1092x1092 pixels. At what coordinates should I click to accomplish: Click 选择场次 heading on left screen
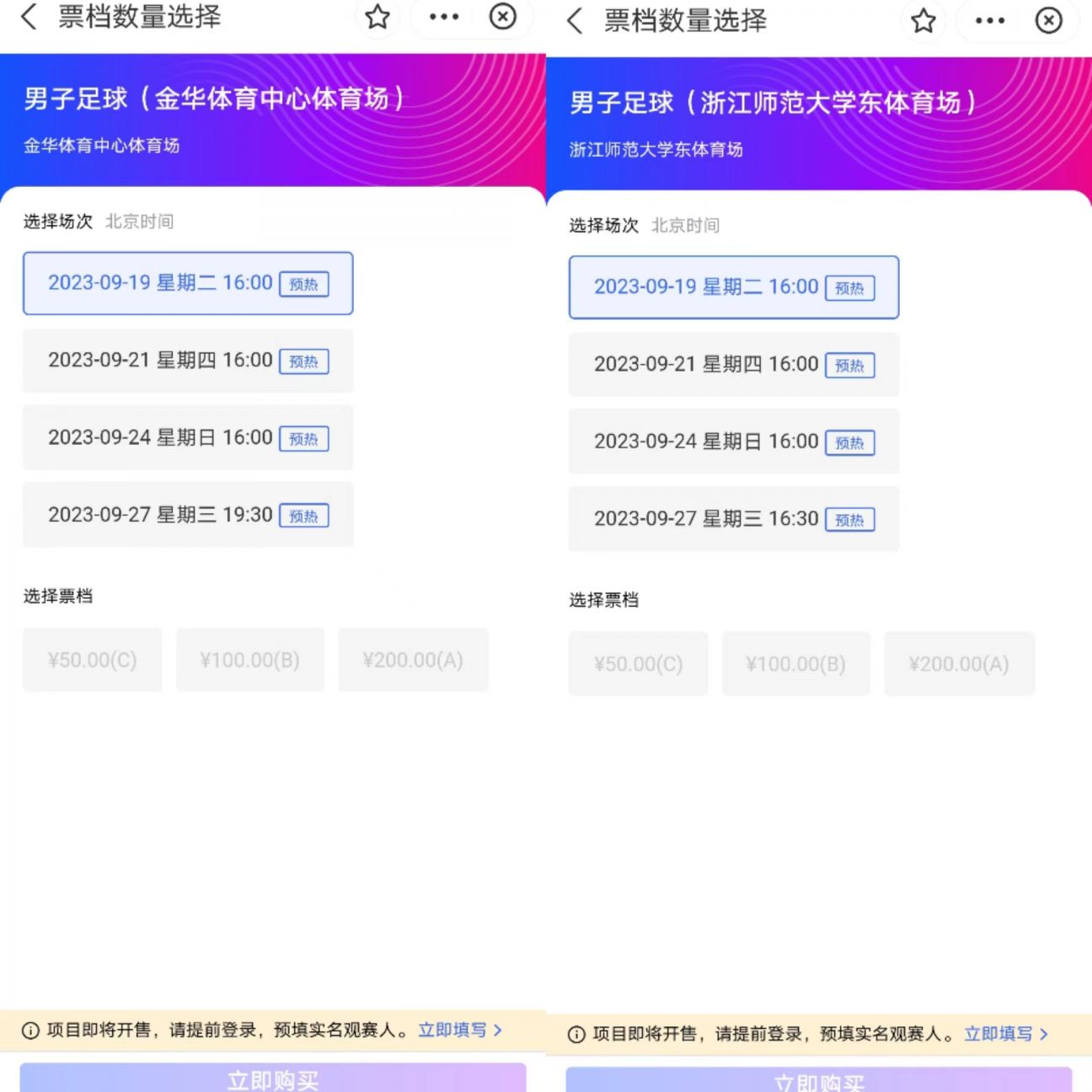57,222
